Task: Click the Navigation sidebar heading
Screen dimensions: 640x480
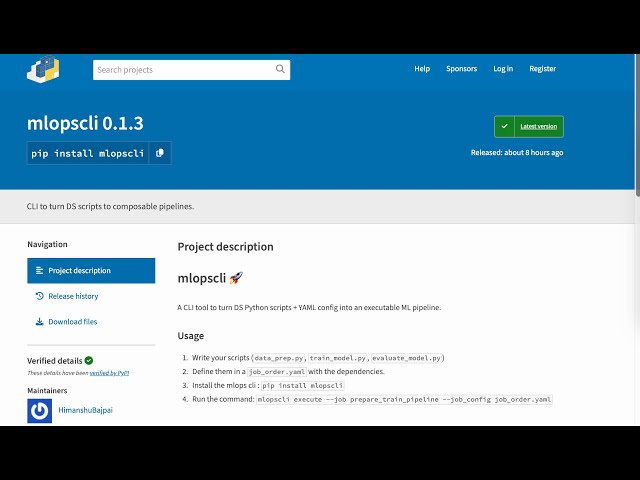Action: 47,244
